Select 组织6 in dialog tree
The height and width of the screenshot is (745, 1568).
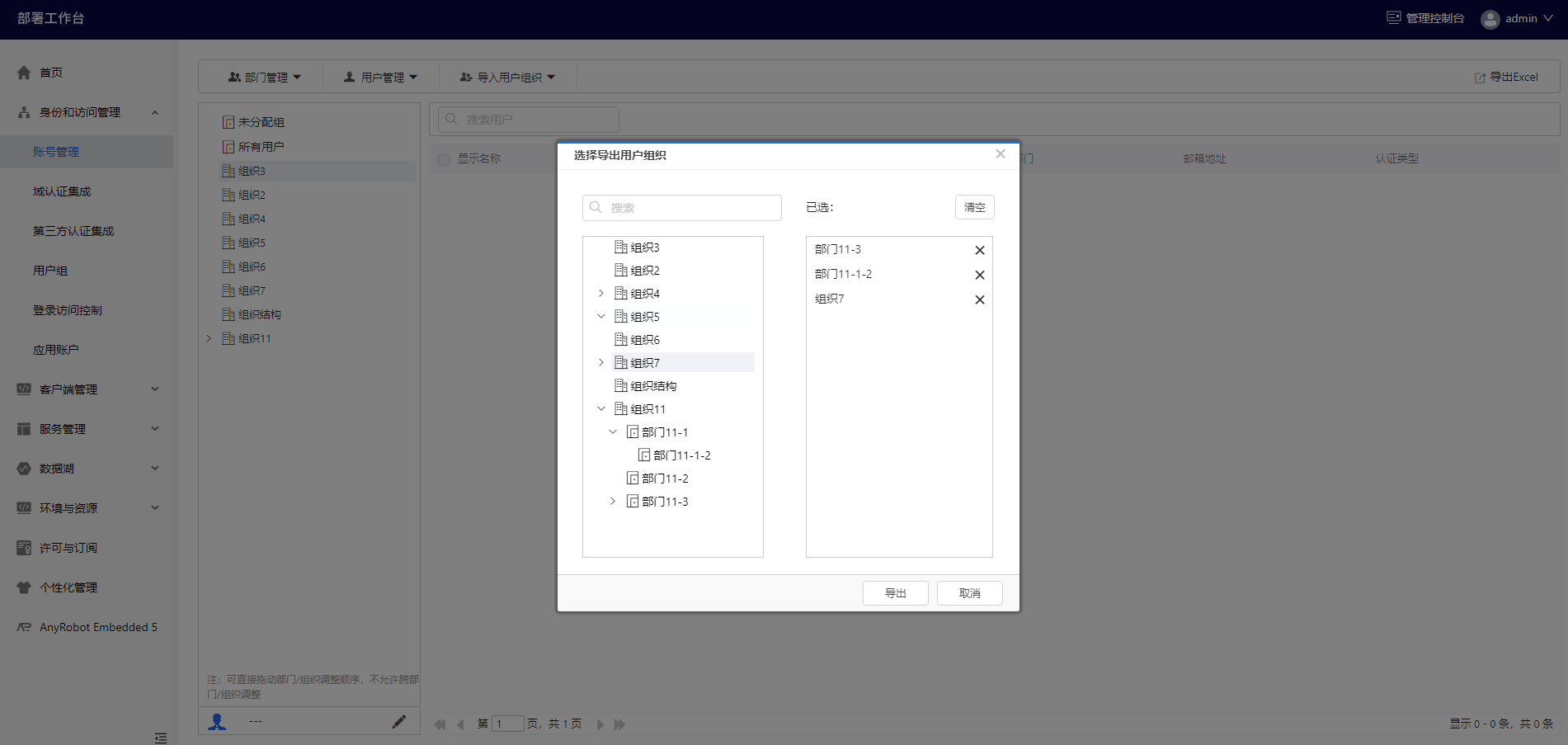coord(645,340)
